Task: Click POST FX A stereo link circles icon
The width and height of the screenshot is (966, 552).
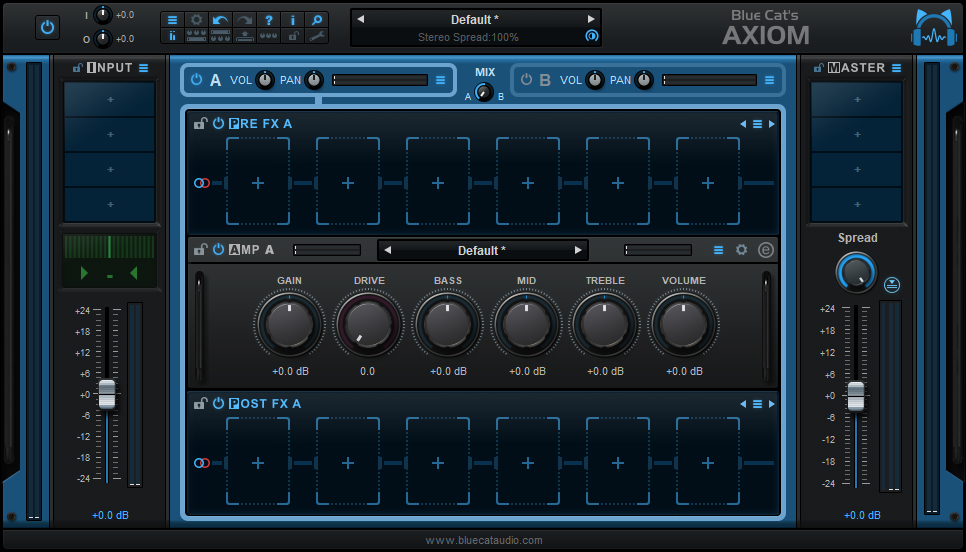Action: click(202, 463)
